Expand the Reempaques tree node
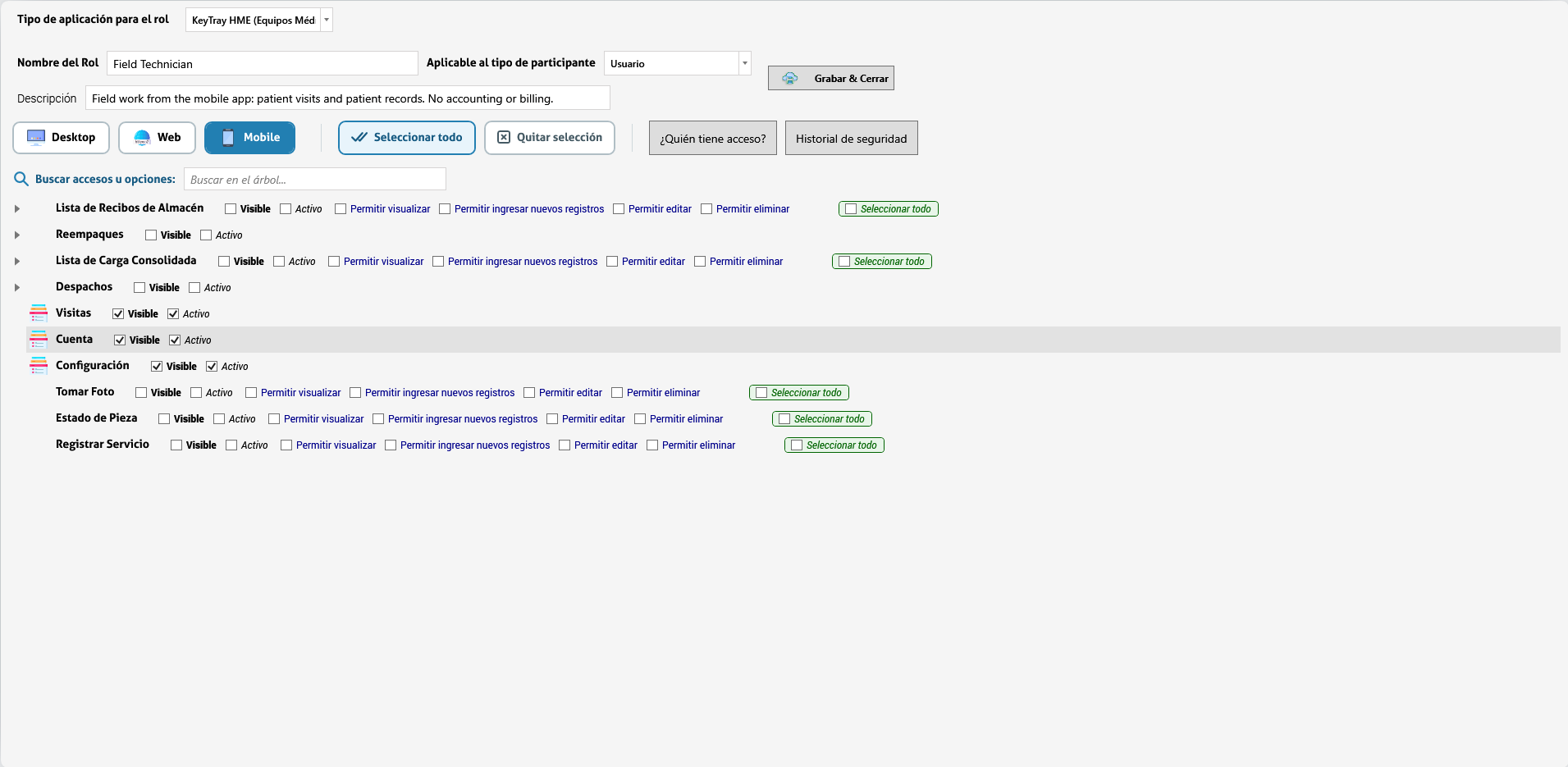1568x767 pixels. 17,235
